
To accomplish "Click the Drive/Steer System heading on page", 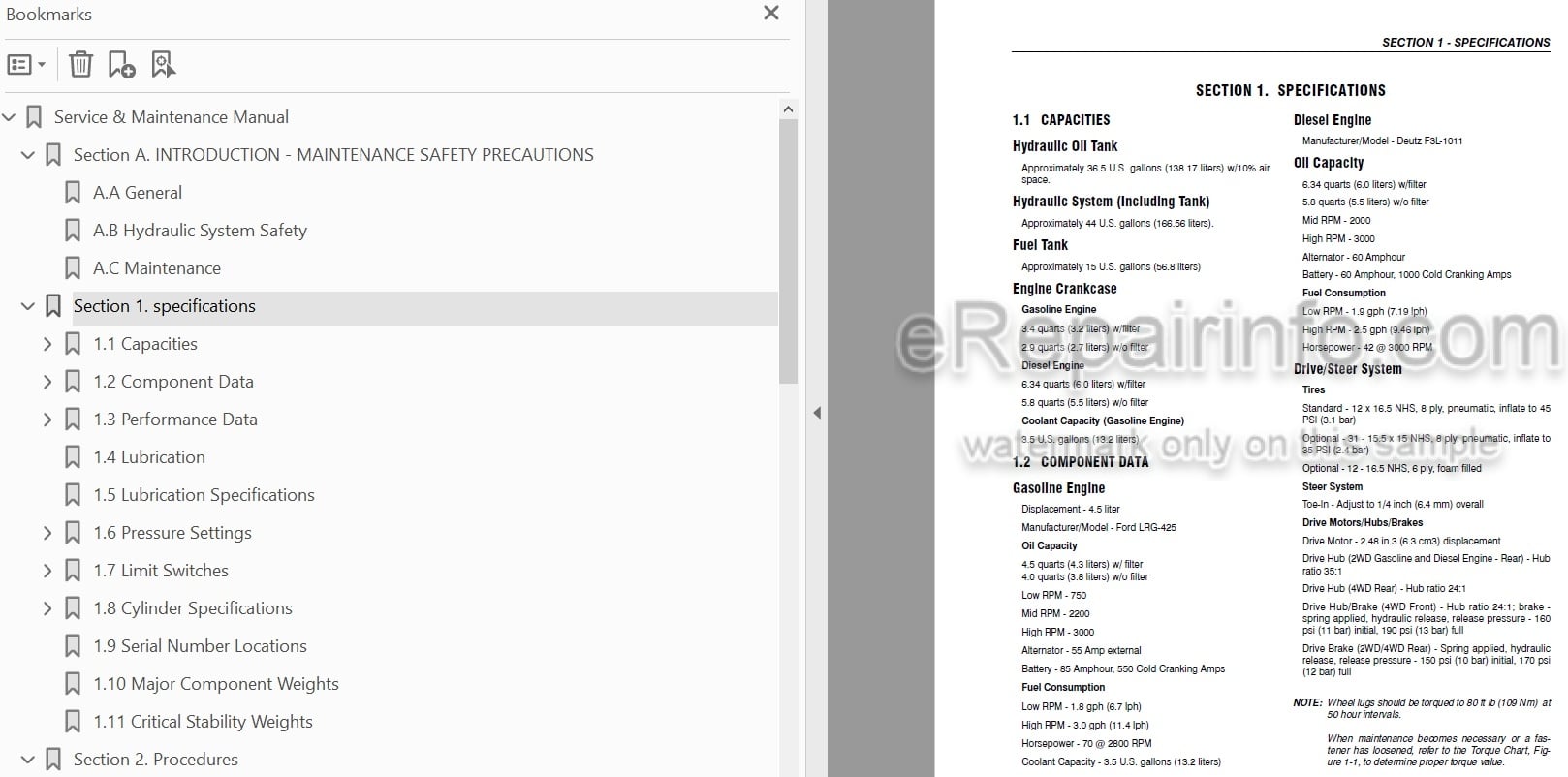I will (x=1348, y=369).
